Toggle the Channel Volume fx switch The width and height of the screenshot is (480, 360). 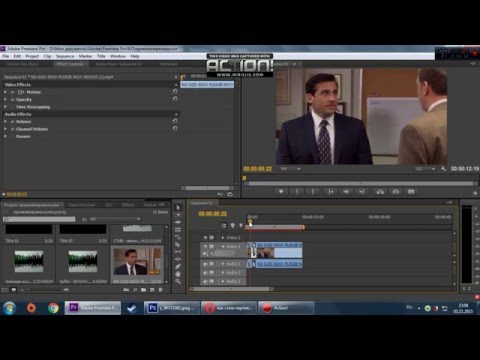tap(13, 129)
